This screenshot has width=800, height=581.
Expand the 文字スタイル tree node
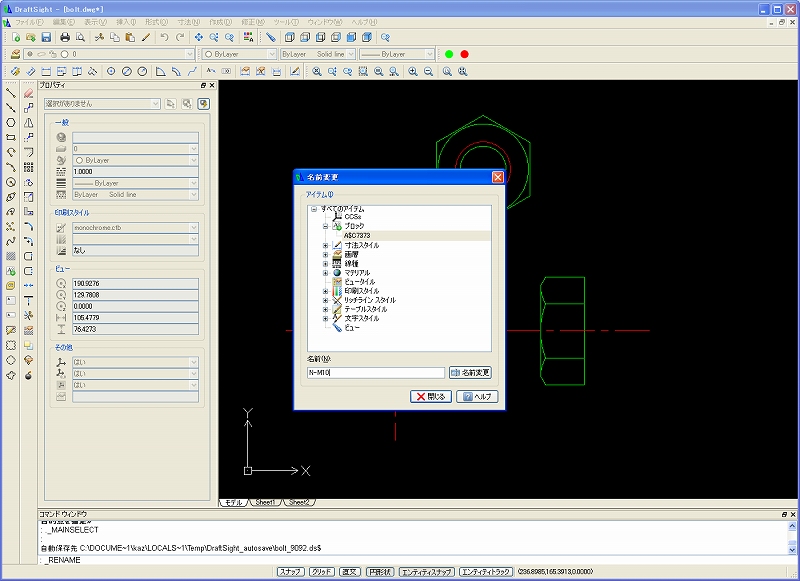click(x=326, y=318)
